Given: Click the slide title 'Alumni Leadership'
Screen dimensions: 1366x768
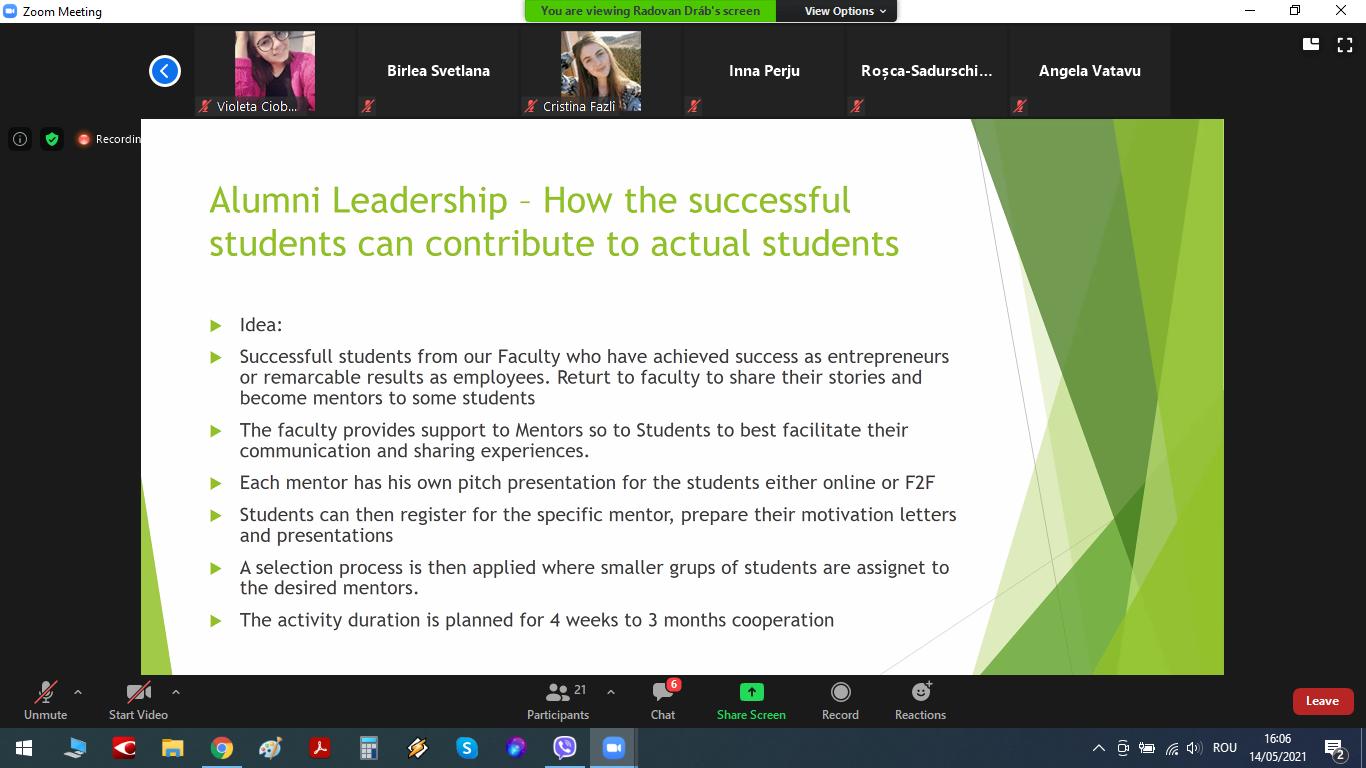Looking at the screenshot, I should [358, 200].
